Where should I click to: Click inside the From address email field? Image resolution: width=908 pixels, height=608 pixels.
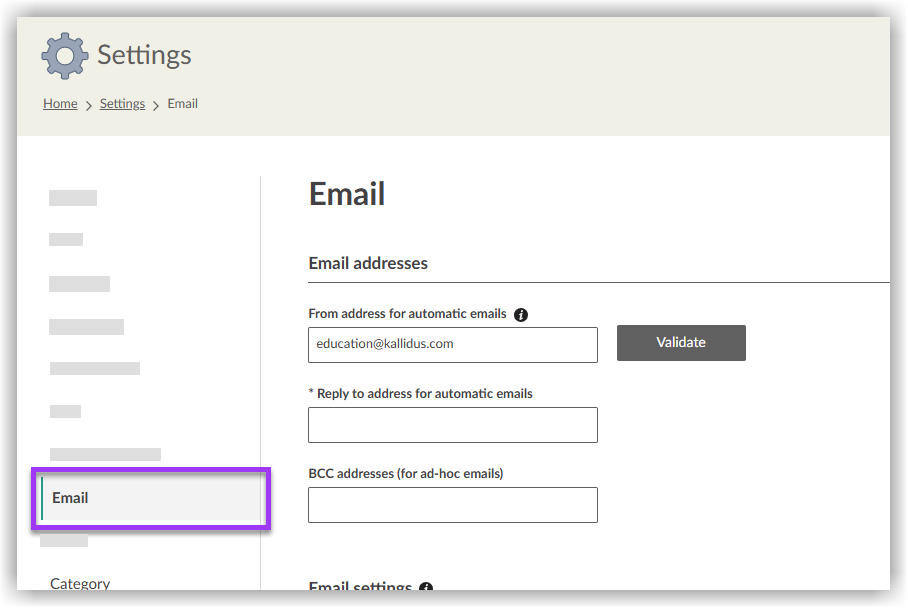click(x=452, y=345)
